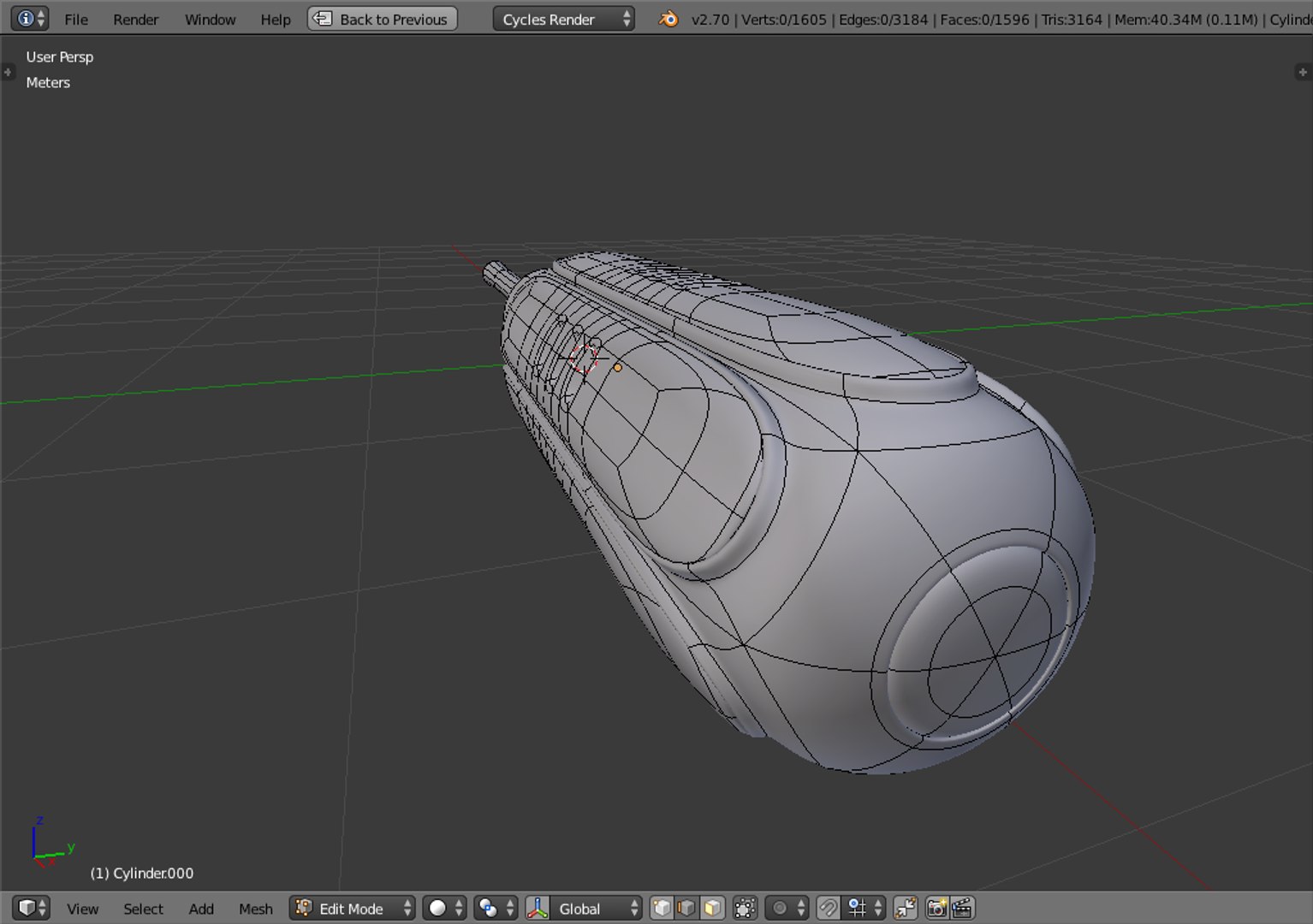Click the (1) Cylinder.000 object name
This screenshot has width=1313, height=924.
tap(142, 873)
